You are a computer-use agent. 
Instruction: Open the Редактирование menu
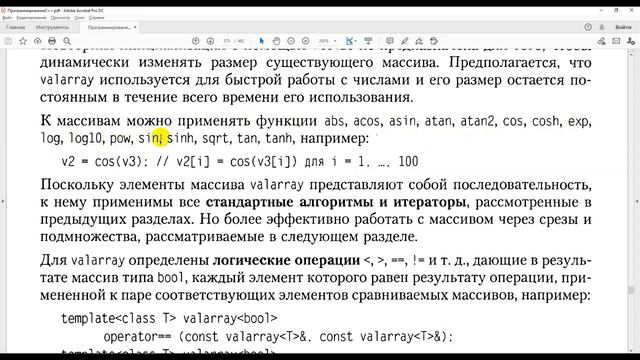coord(31,18)
